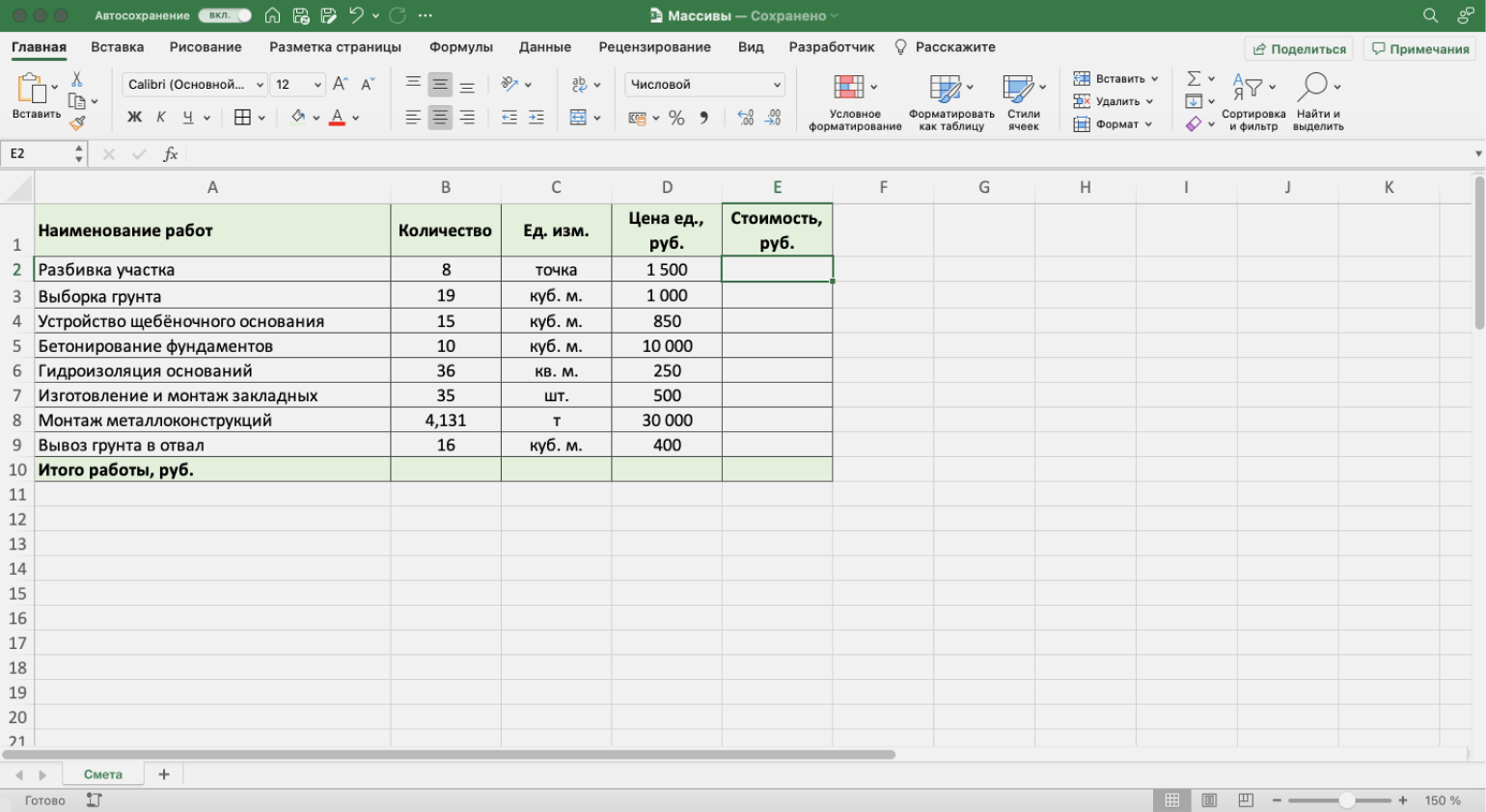
Task: Toggle the AutoSave switch off
Action: (225, 15)
